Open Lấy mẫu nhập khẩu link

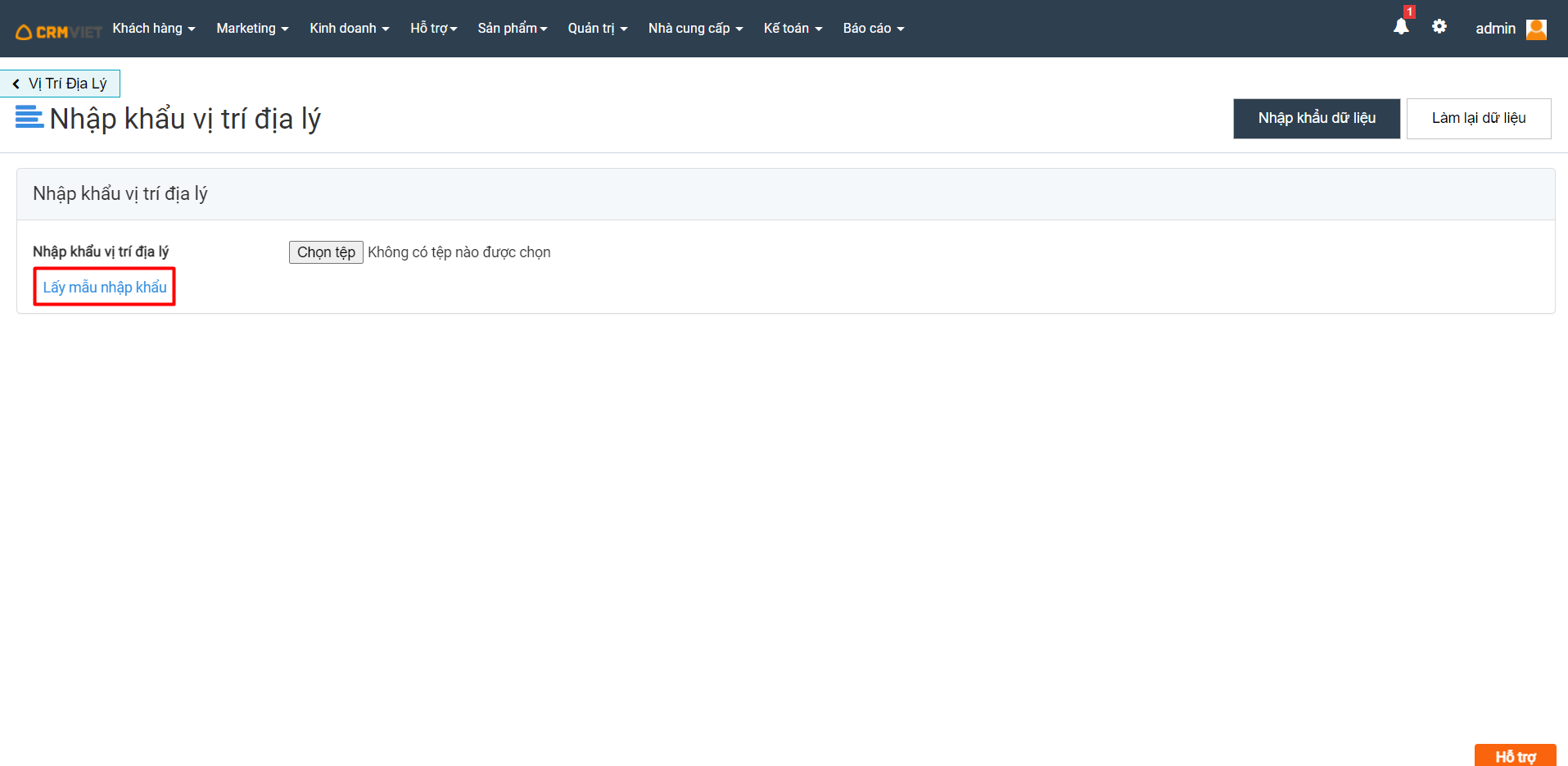click(x=105, y=287)
